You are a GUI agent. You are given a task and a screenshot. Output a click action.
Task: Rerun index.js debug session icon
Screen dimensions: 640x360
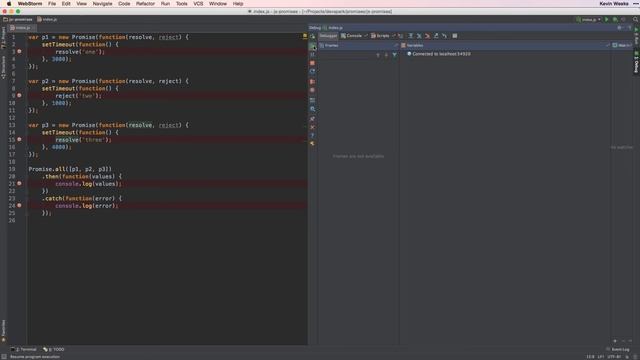312,37
